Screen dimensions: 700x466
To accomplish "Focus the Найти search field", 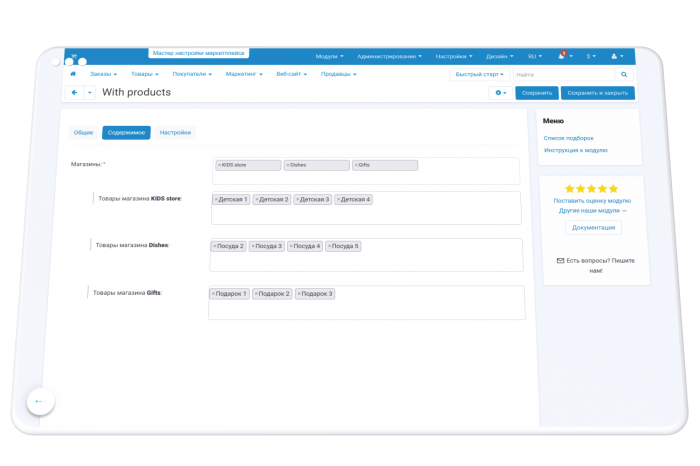I will coord(564,75).
